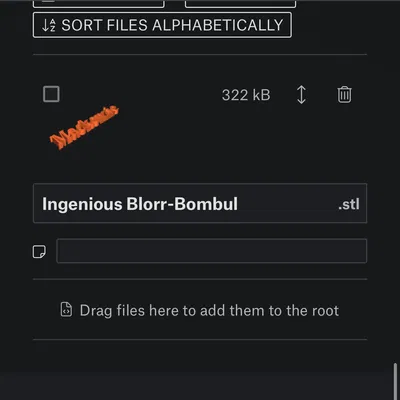400x400 pixels.
Task: Click the A-Z sort arrow icon
Action: pyautogui.click(x=49, y=25)
